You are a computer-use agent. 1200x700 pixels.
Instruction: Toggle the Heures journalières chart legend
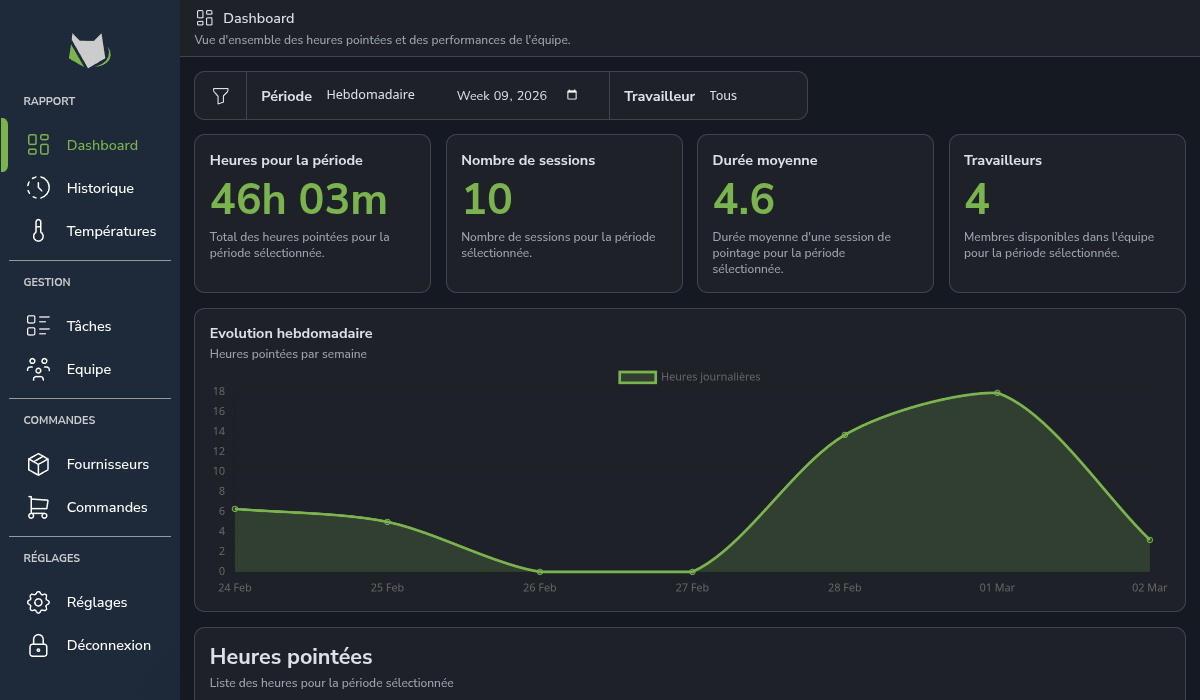(688, 377)
